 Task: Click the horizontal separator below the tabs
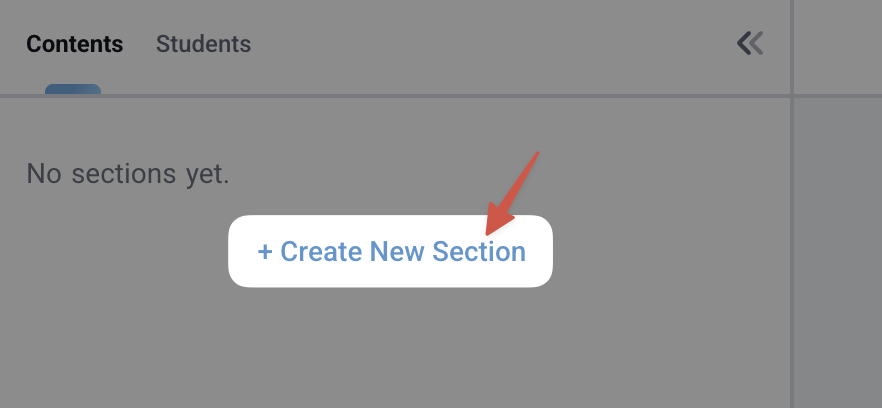[x=400, y=96]
